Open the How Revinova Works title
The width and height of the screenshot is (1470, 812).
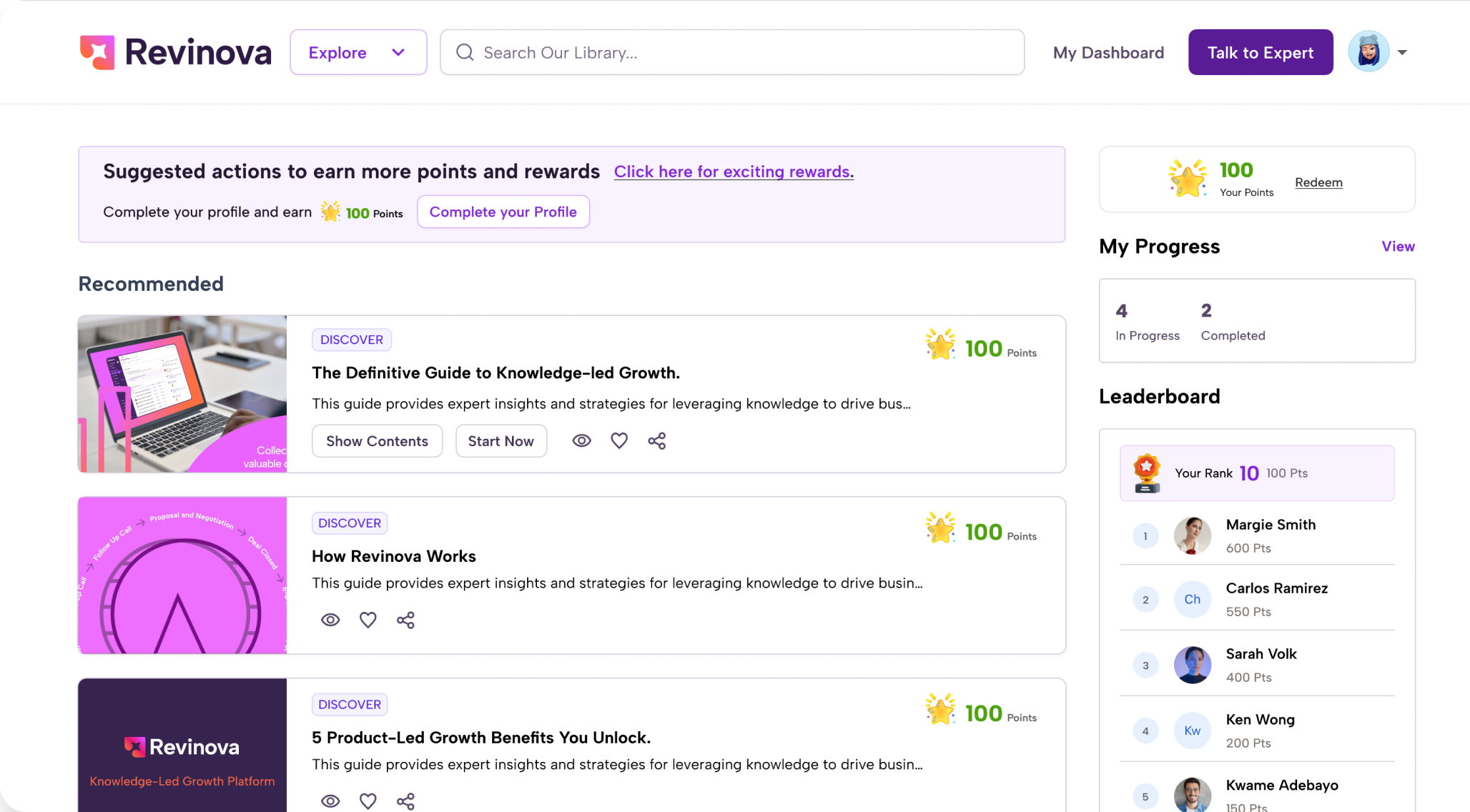(x=394, y=556)
